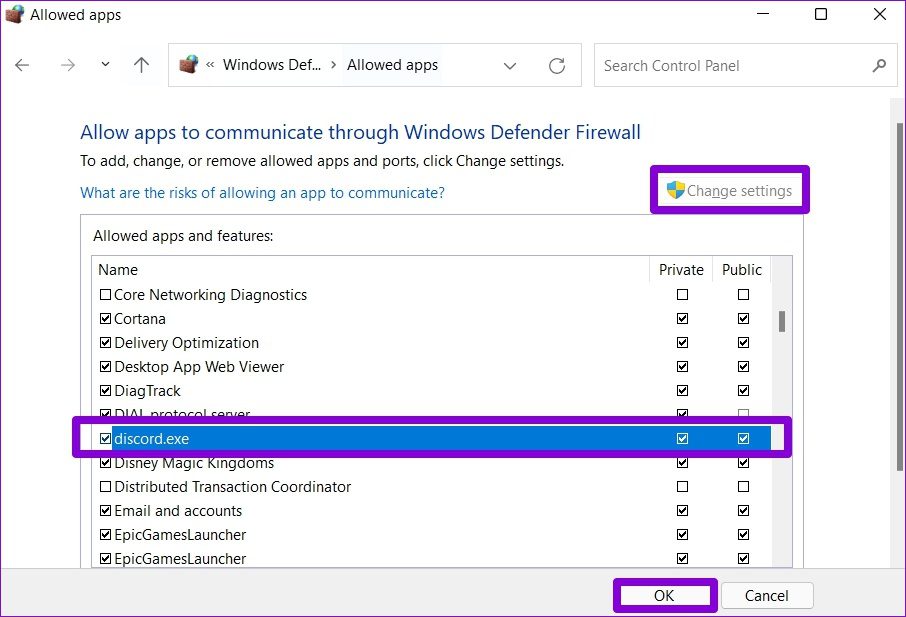Expand the recent navigation history chevron
The width and height of the screenshot is (906, 617).
point(104,65)
